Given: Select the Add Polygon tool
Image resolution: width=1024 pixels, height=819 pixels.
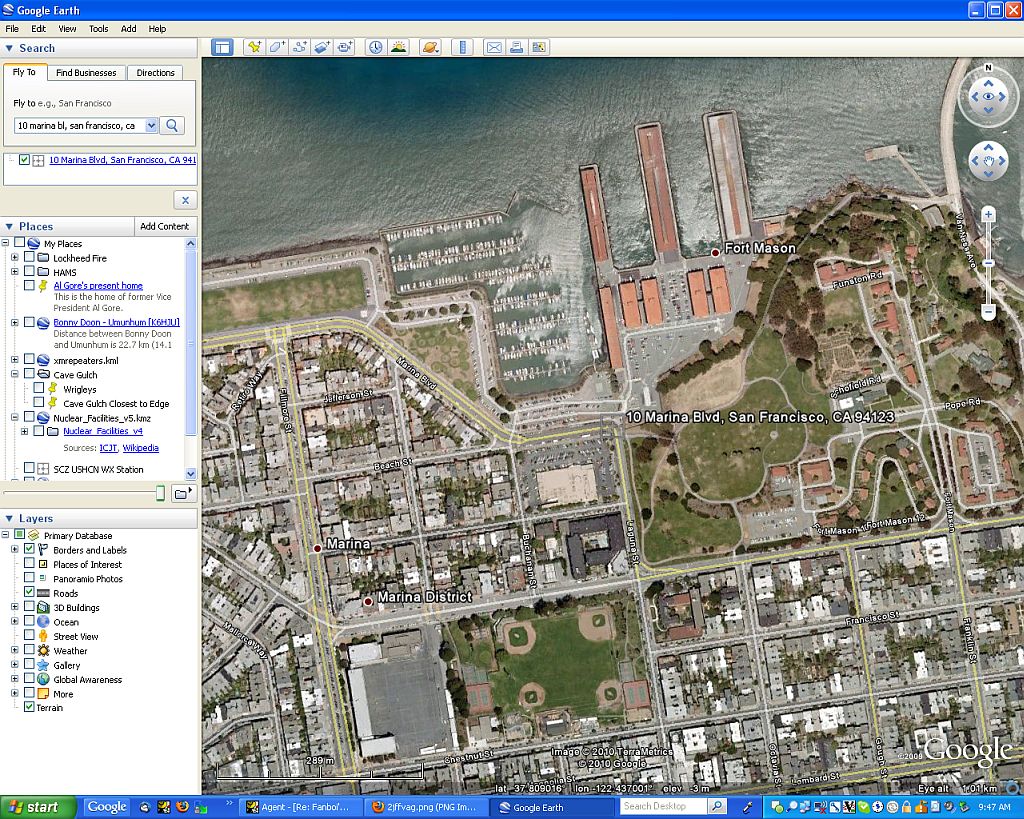Looking at the screenshot, I should (x=277, y=47).
